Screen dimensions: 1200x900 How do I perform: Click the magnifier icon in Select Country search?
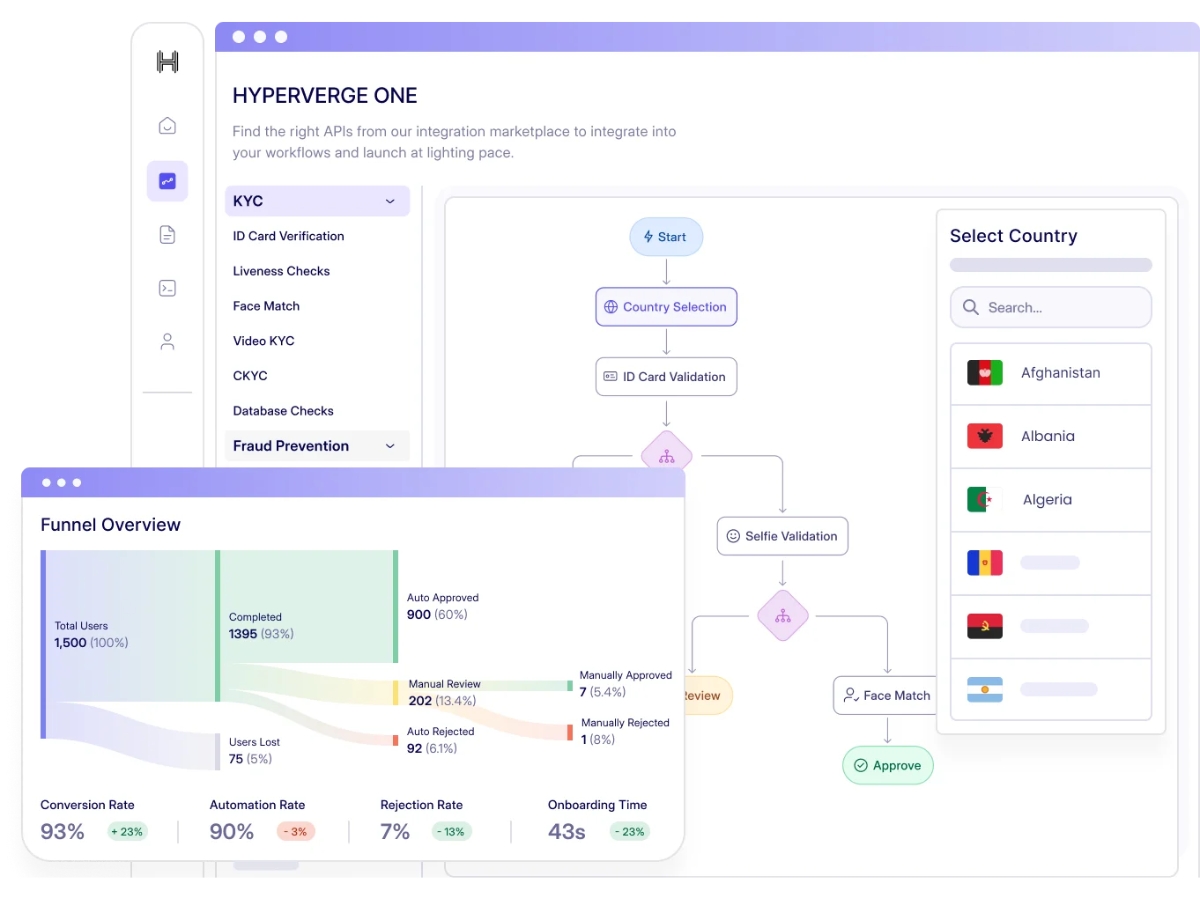click(970, 307)
